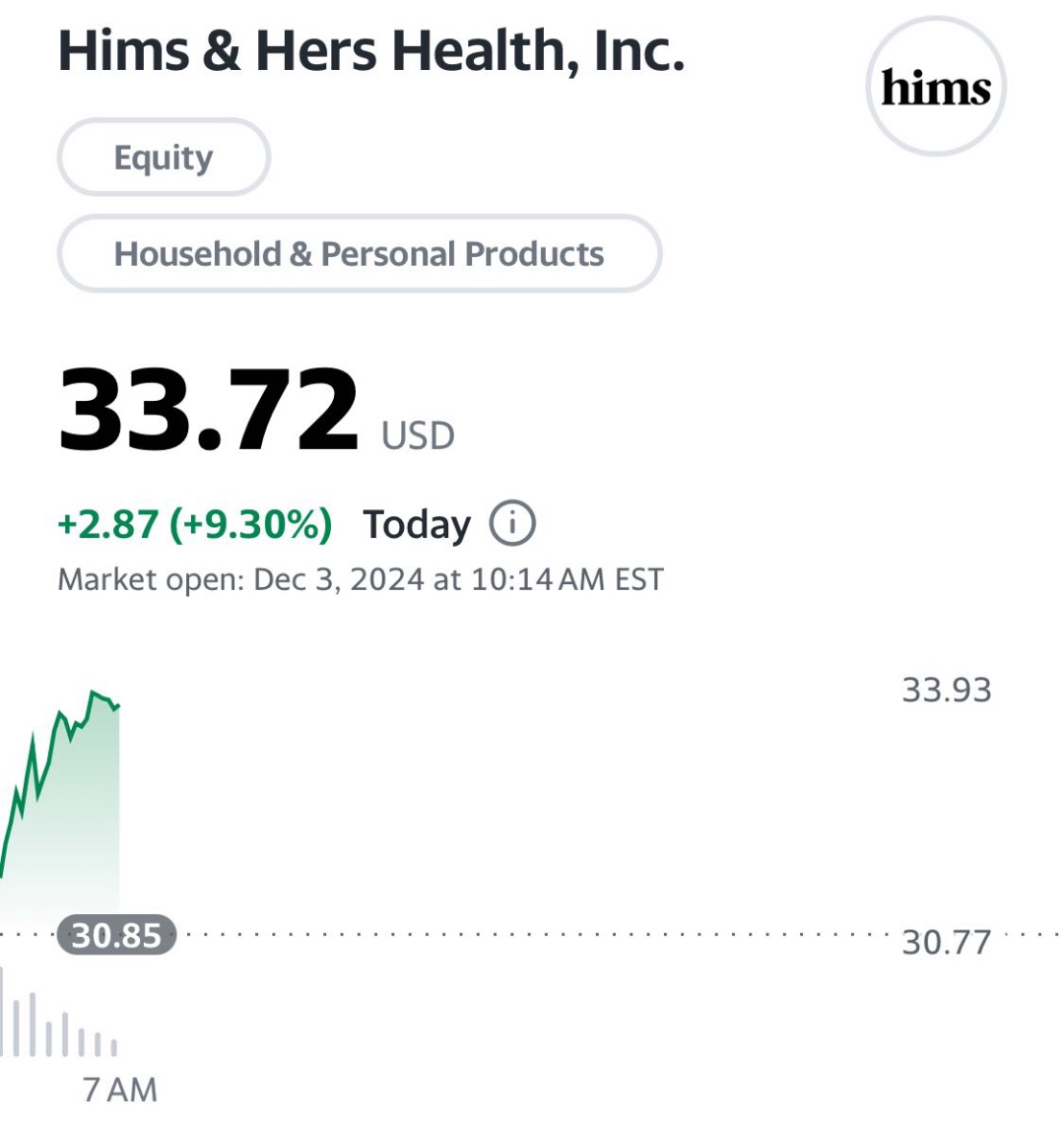1064x1126 pixels.
Task: Open Household & Personal Products category
Action: [x=359, y=253]
